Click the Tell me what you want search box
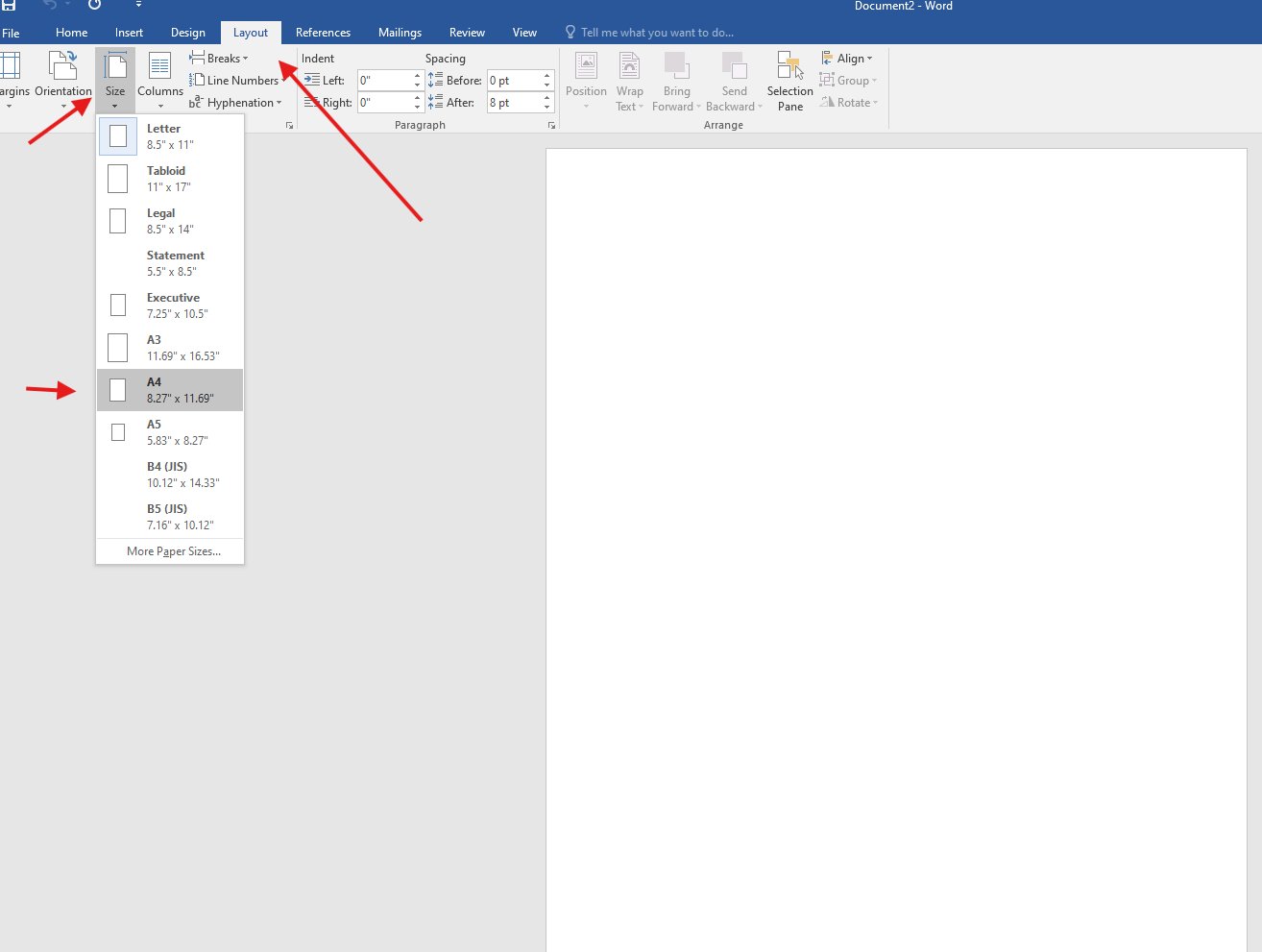 pyautogui.click(x=657, y=33)
